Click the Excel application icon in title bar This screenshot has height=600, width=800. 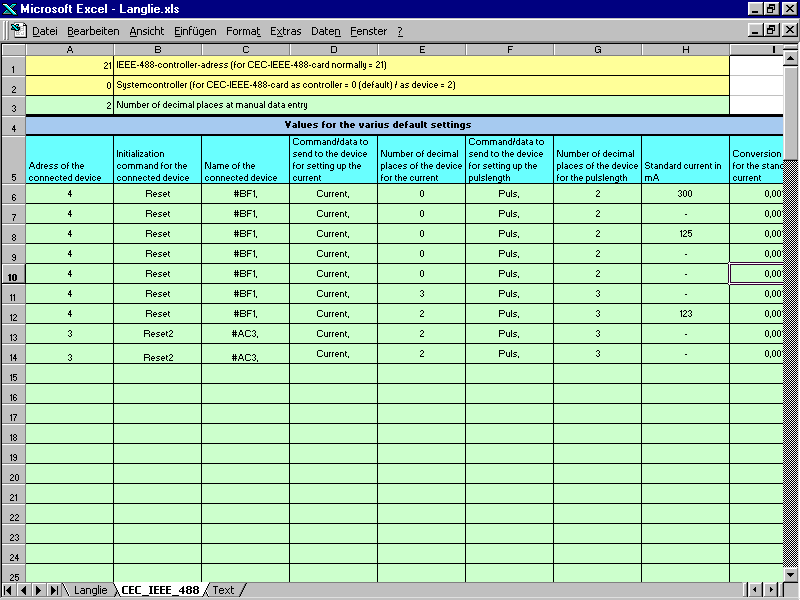[10, 9]
